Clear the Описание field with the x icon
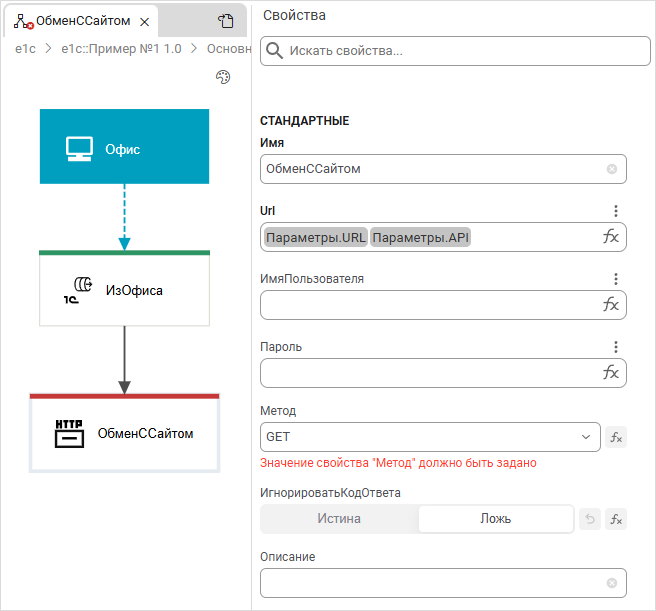656x611 pixels. [612, 583]
